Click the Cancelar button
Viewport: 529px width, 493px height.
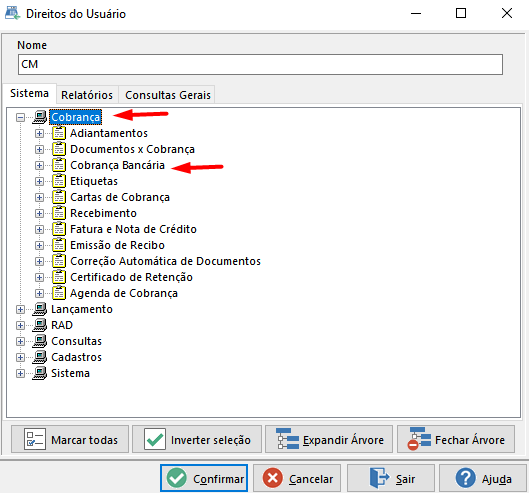pyautogui.click(x=297, y=478)
